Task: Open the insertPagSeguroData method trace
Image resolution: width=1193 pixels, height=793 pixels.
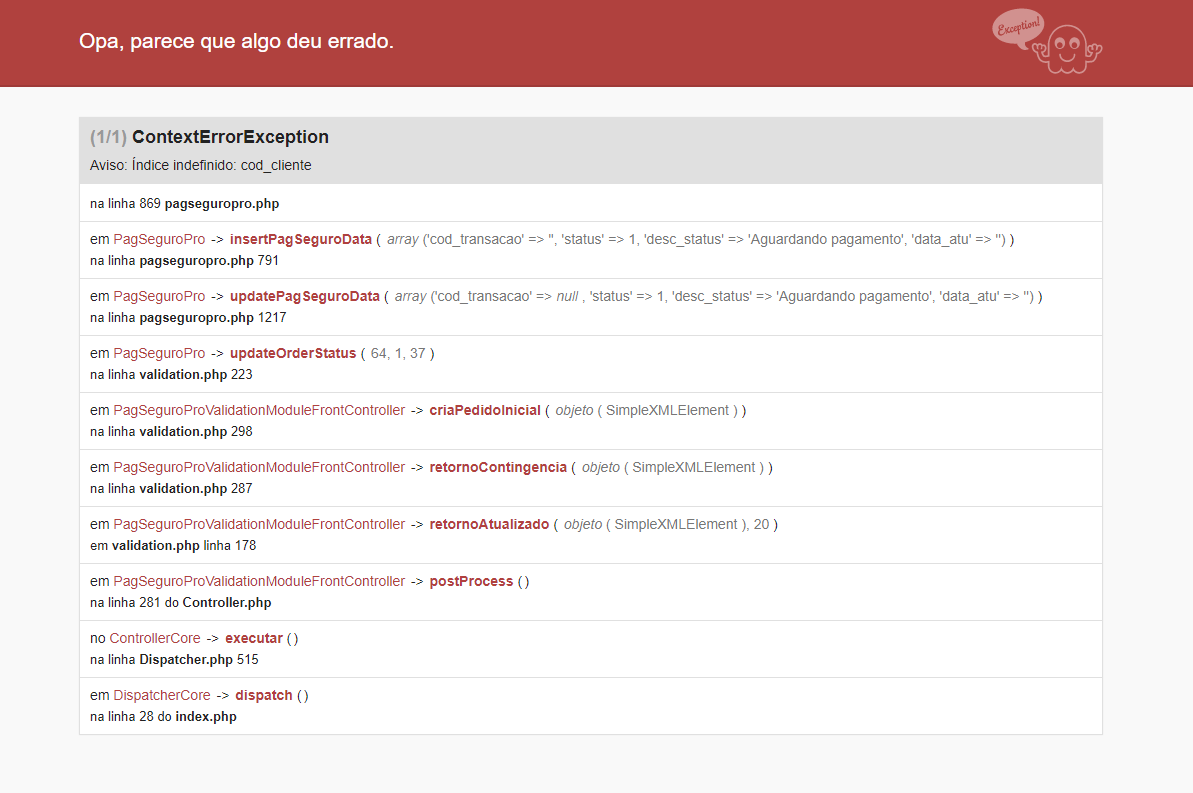Action: pyautogui.click(x=301, y=239)
